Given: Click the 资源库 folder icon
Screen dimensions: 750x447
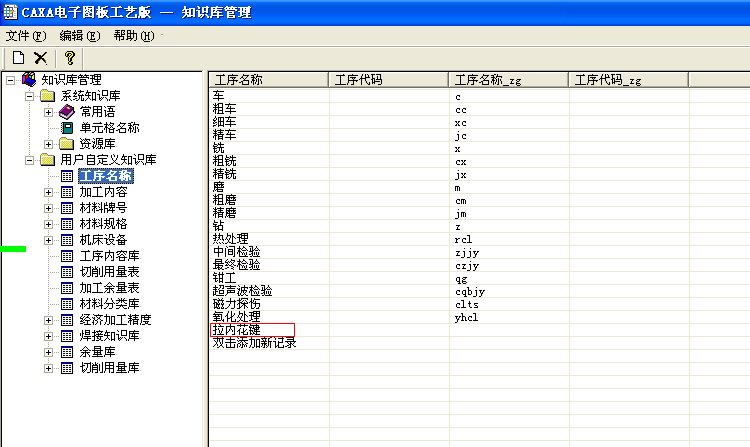Looking at the screenshot, I should (x=66, y=143).
